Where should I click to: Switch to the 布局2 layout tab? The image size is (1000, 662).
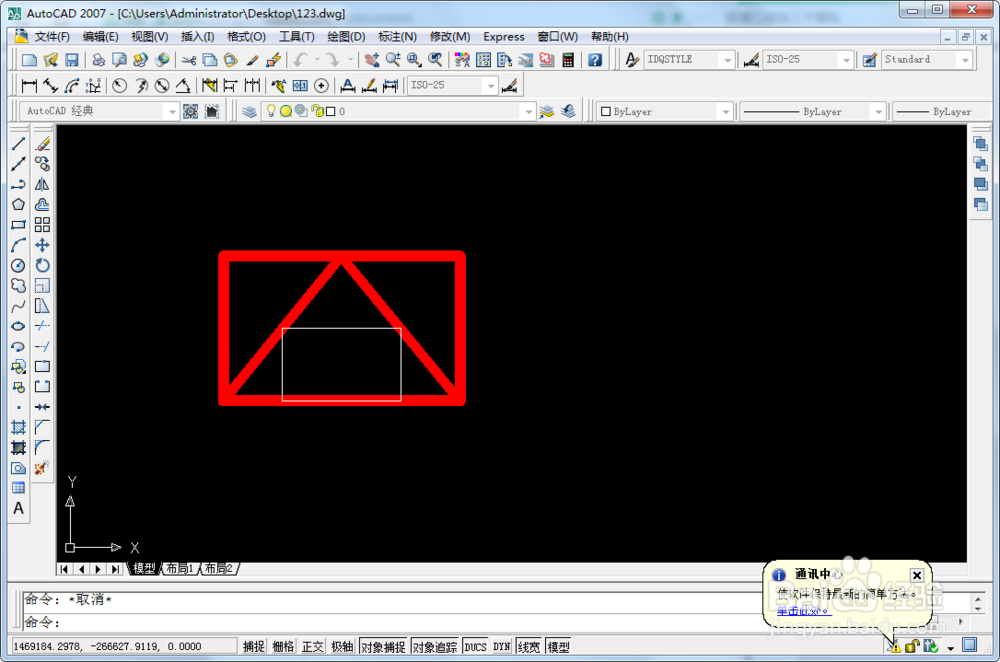[x=219, y=569]
